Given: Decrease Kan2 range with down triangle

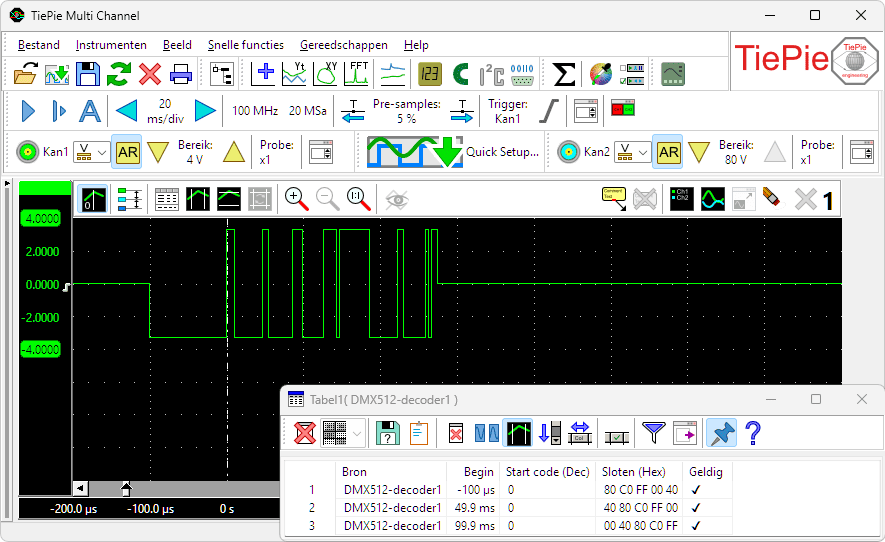Looking at the screenshot, I should 699,152.
